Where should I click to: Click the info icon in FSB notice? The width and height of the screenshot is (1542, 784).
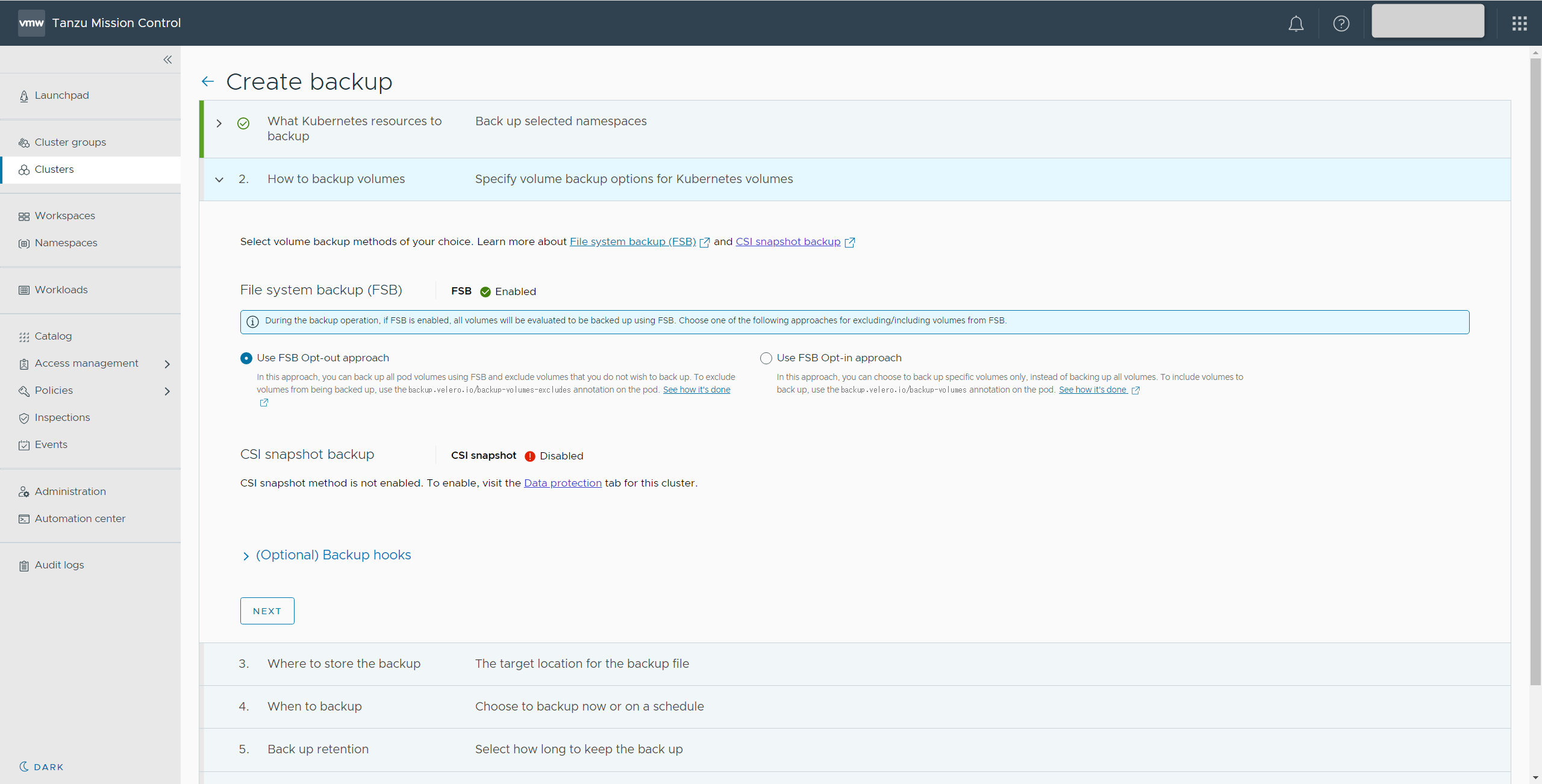pyautogui.click(x=253, y=322)
